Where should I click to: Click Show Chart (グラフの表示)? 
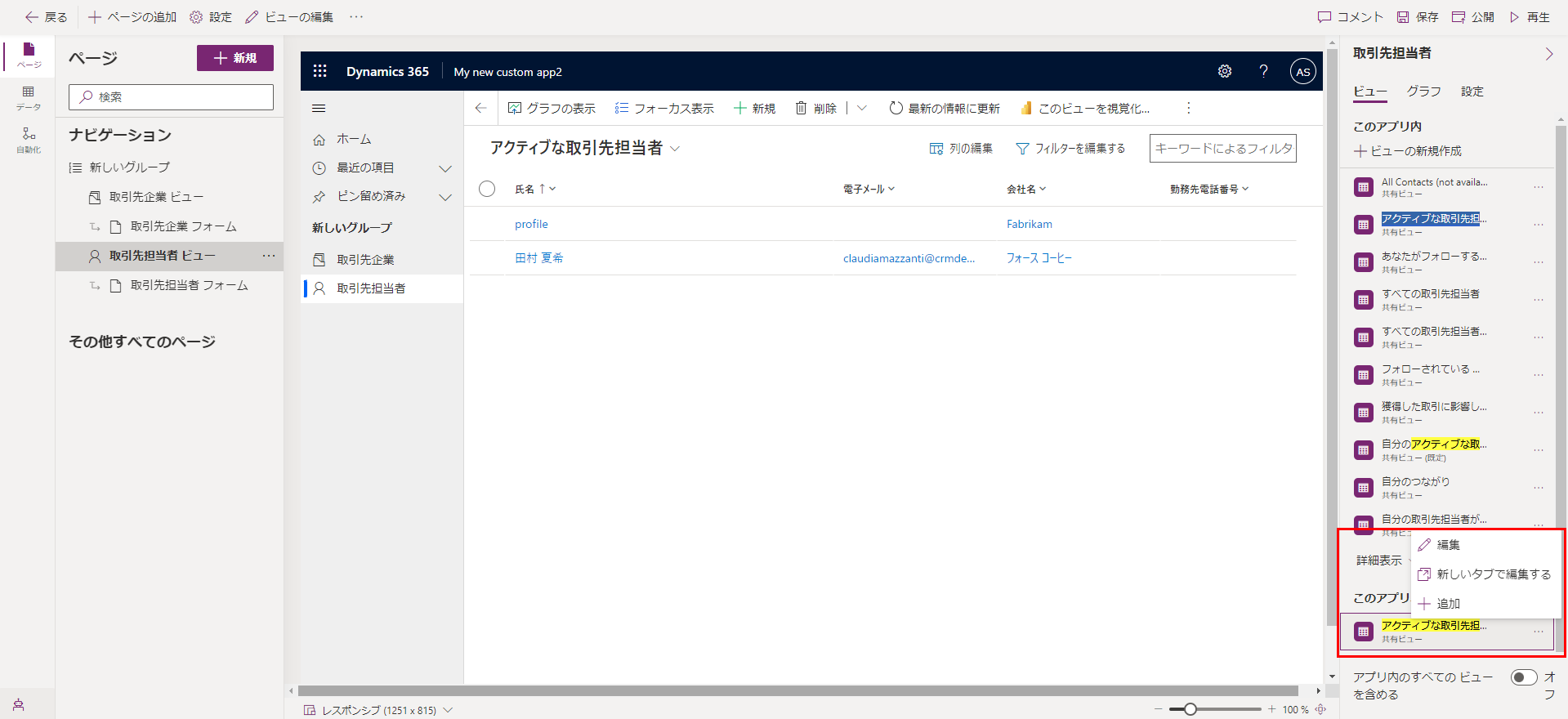click(552, 108)
